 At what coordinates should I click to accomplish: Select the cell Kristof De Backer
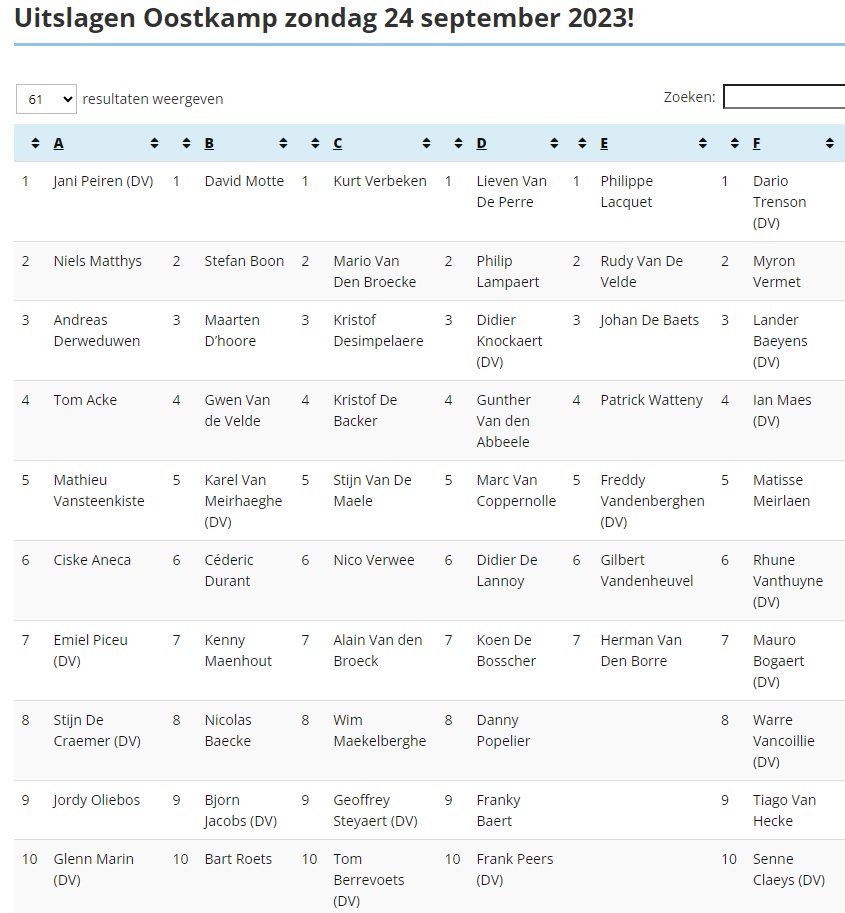click(x=365, y=411)
